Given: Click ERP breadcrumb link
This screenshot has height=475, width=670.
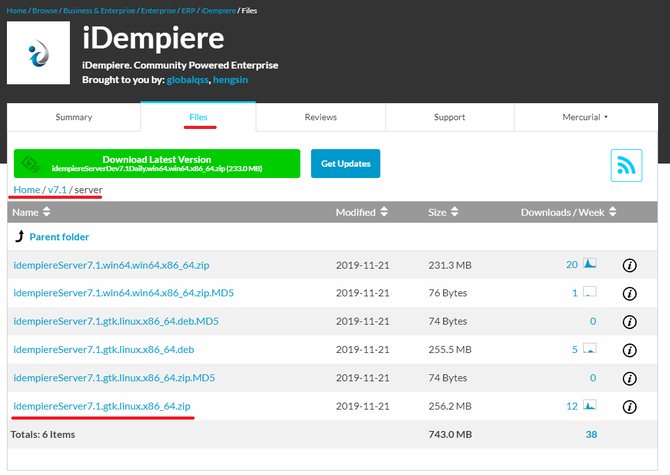Looking at the screenshot, I should (x=188, y=11).
